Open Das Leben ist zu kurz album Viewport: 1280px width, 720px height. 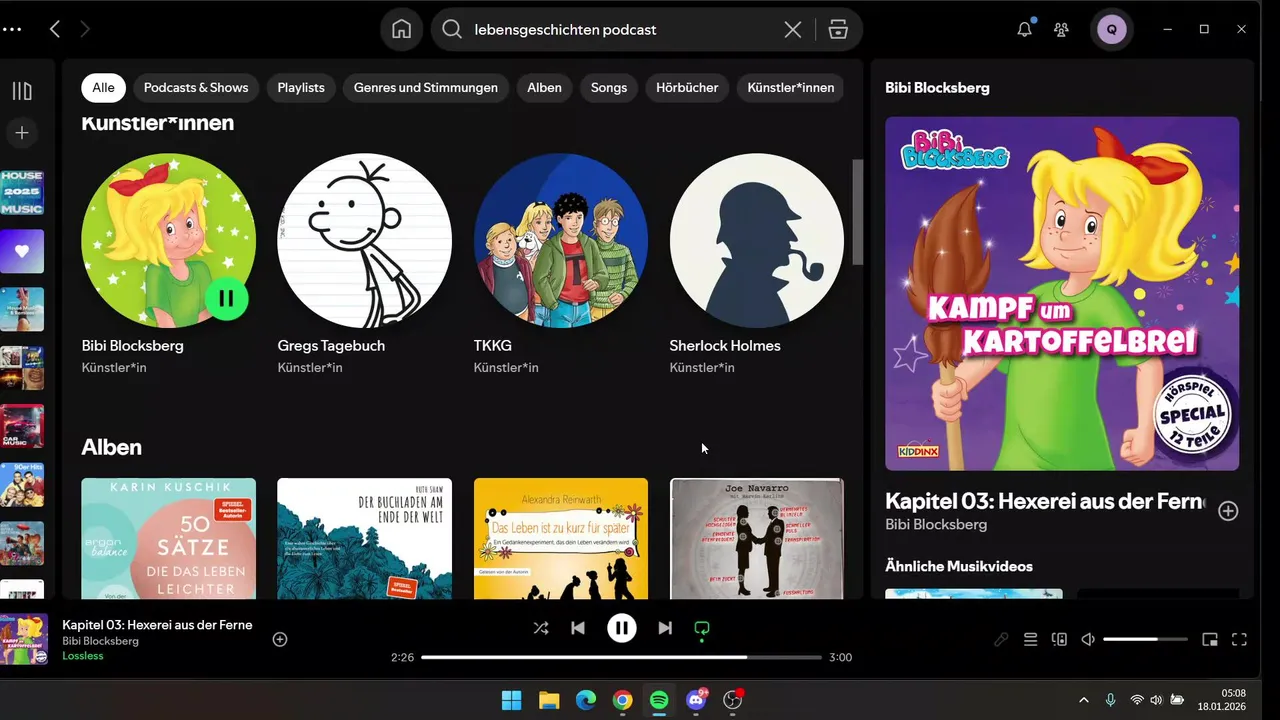click(x=560, y=538)
